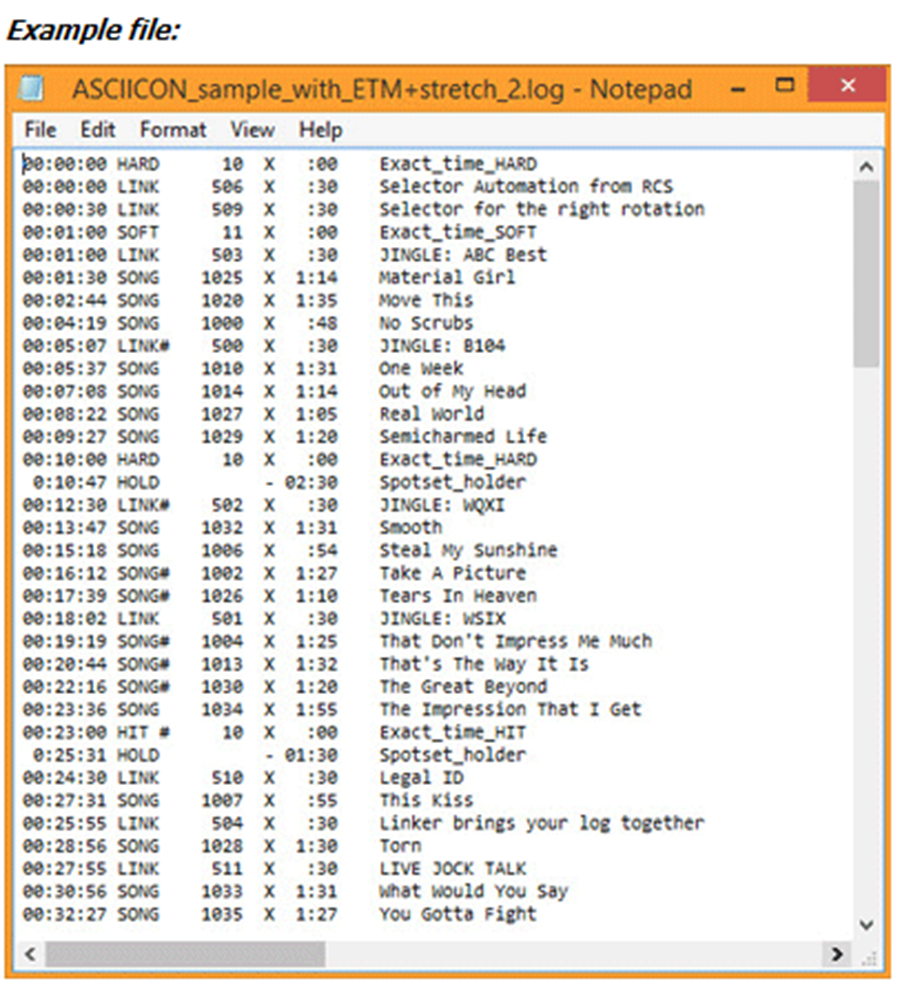Screen dimensions: 922x992
Task: Click the resize grip in the window corner
Action: coord(867,955)
